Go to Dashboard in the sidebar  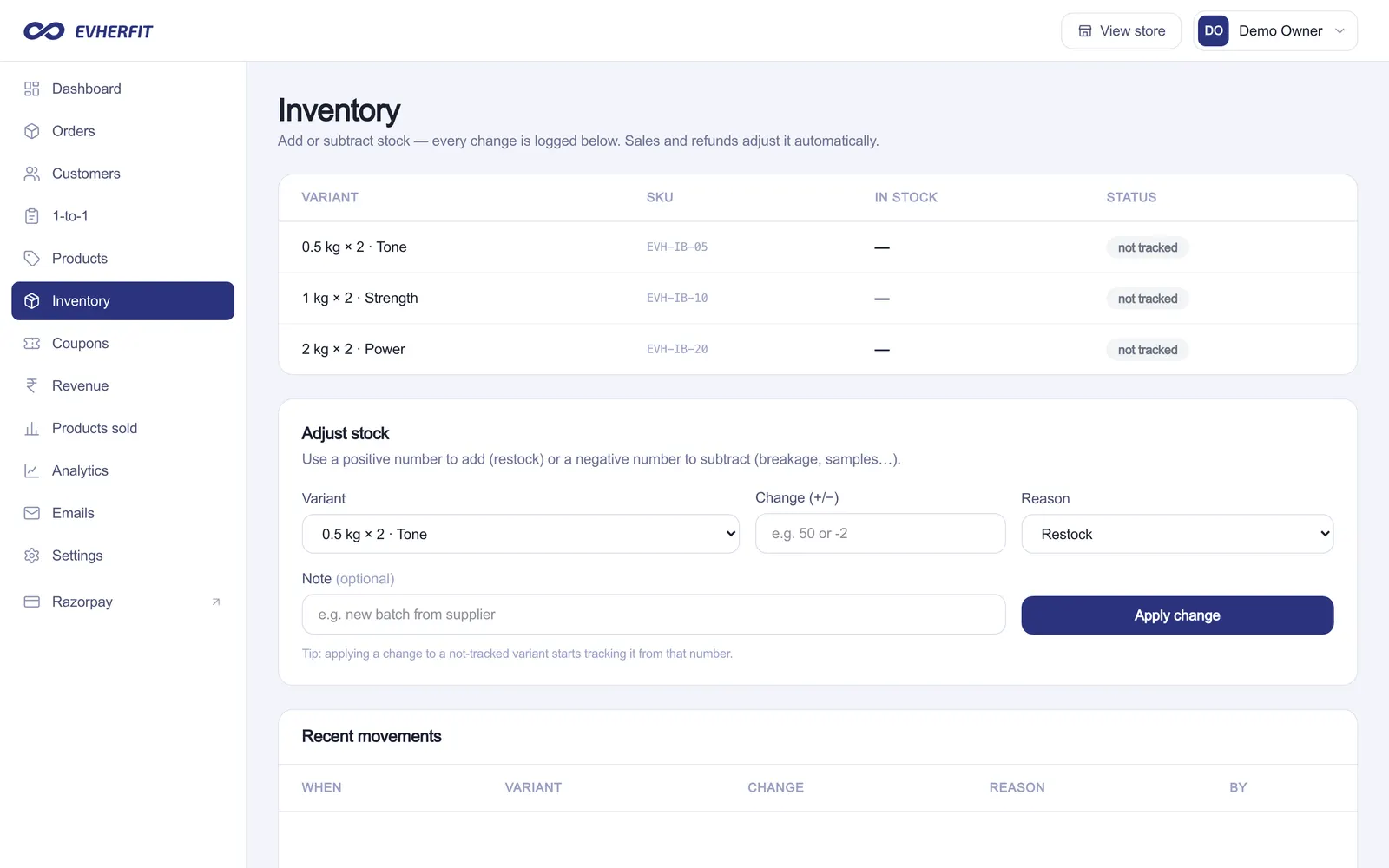coord(122,89)
